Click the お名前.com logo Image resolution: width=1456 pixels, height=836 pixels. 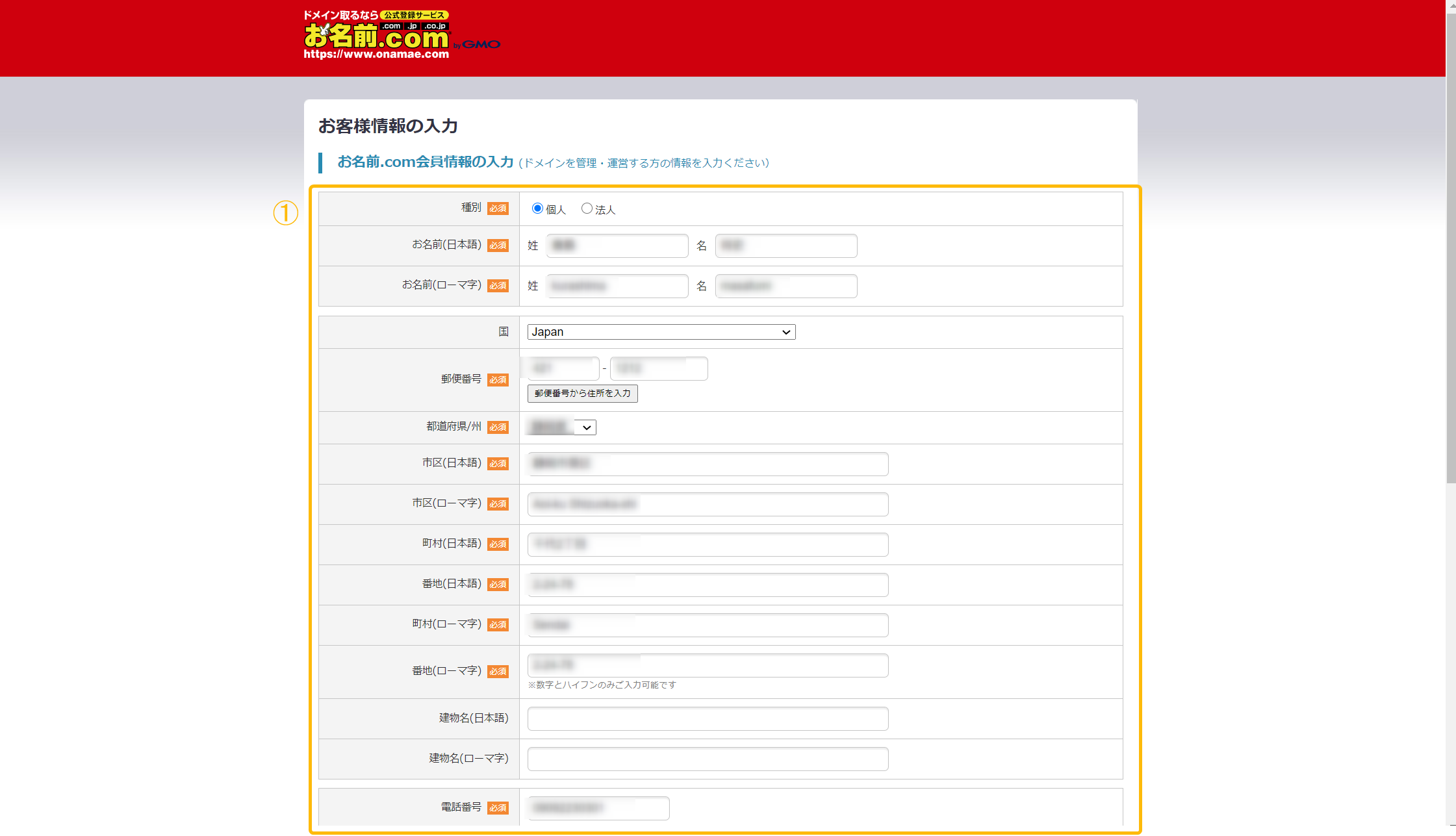pos(377,36)
